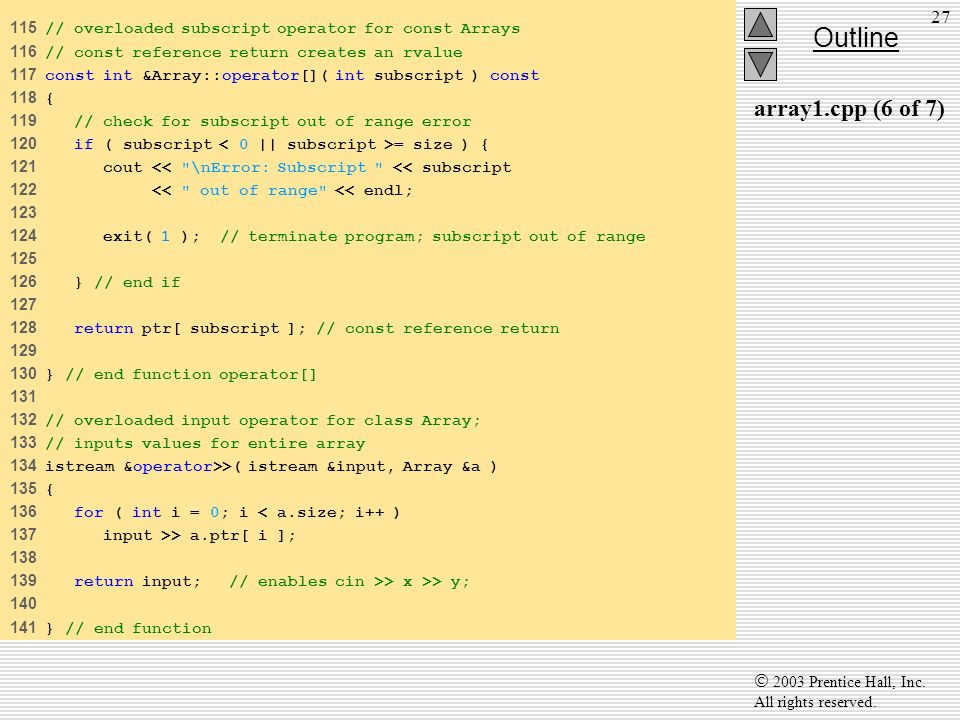Select input >> a.ptr[ i ] statement
The height and width of the screenshot is (720, 960).
(200, 535)
